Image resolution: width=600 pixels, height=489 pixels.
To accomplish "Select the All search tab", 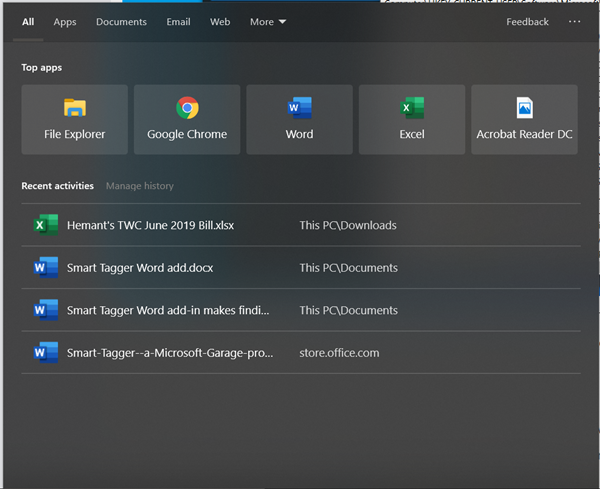I will [x=28, y=22].
